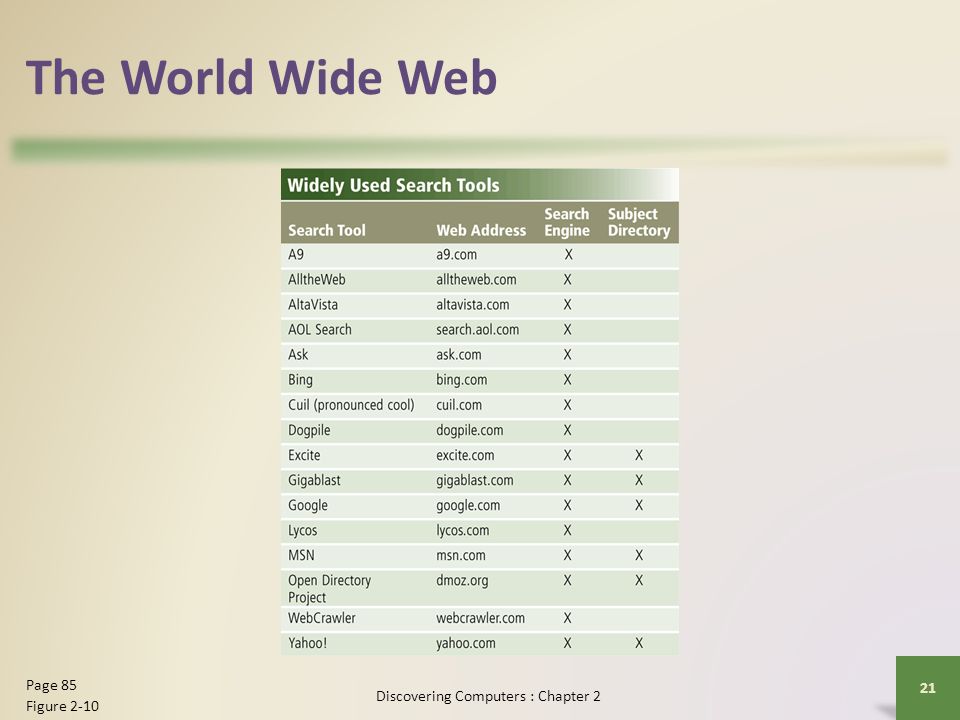Select the 'MSN' search tool cell

point(301,556)
